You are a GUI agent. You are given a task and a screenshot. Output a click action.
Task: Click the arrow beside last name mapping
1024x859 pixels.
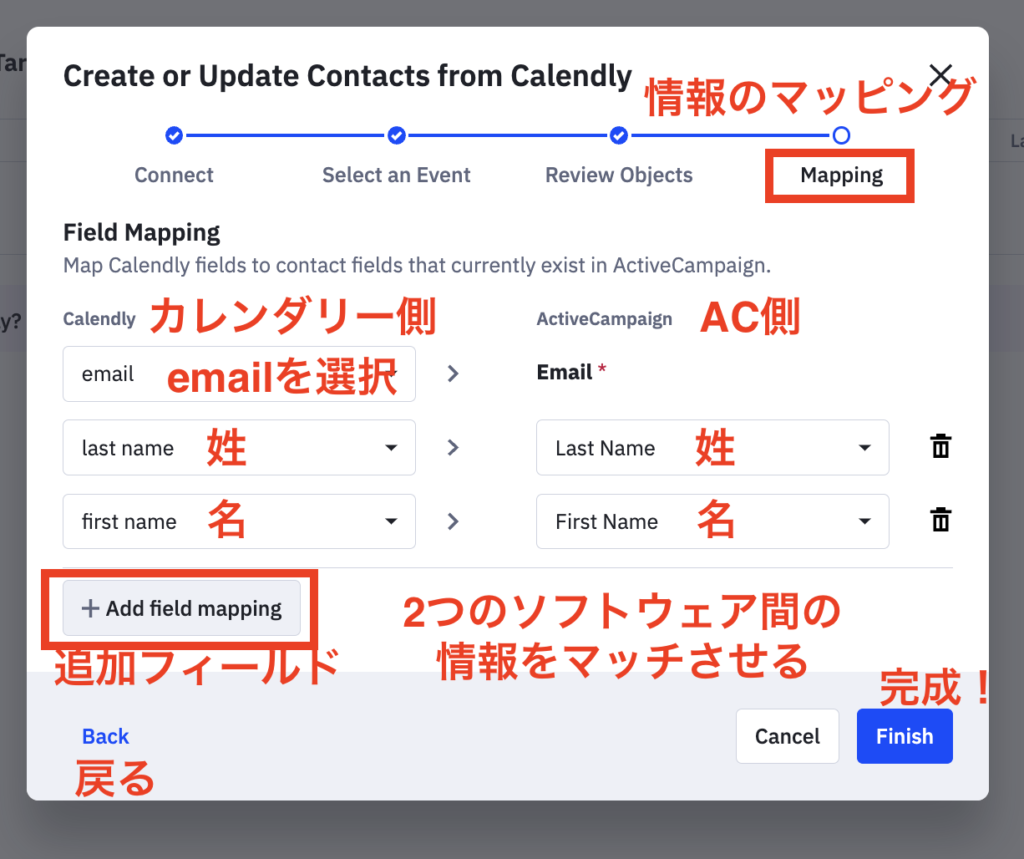click(x=453, y=447)
